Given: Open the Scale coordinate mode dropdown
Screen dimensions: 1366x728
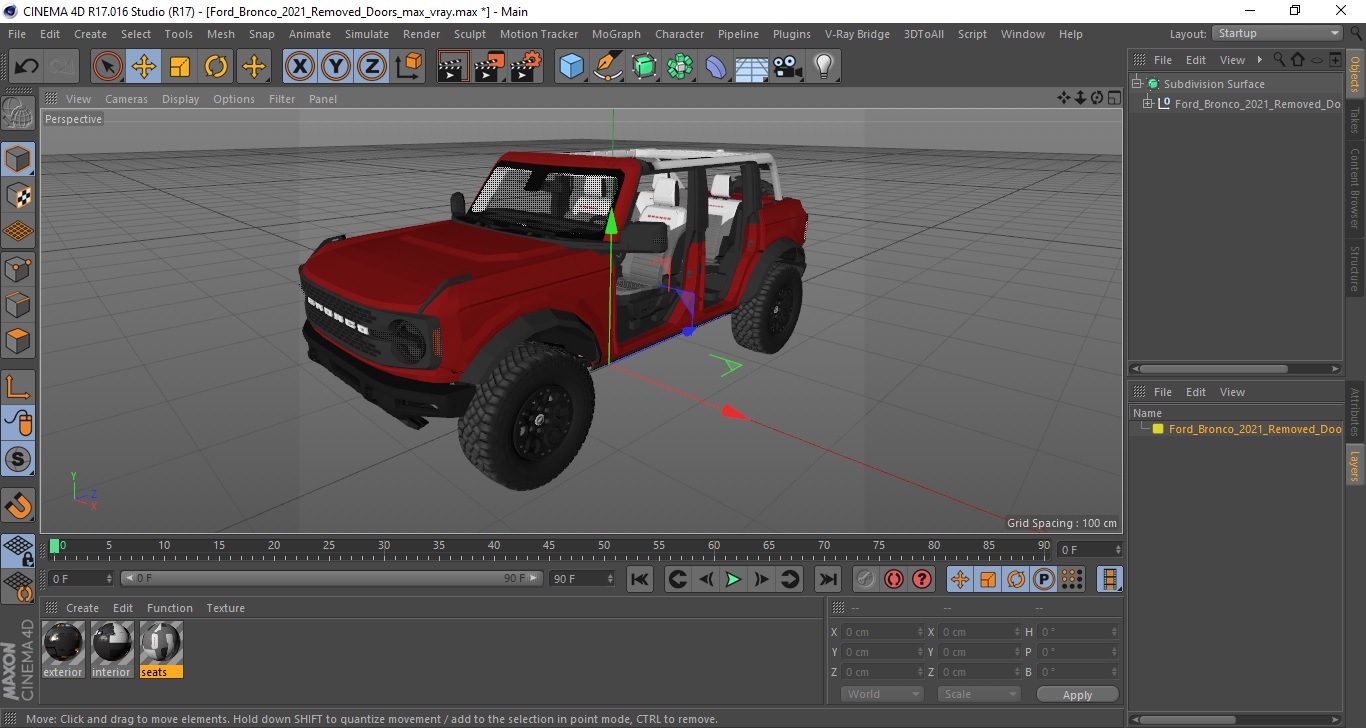Looking at the screenshot, I should [x=978, y=694].
